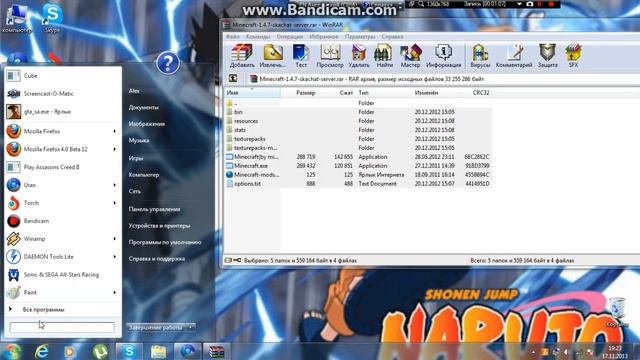Switch to the WinRAR taskbar button
This screenshot has width=640, height=360.
(216, 351)
